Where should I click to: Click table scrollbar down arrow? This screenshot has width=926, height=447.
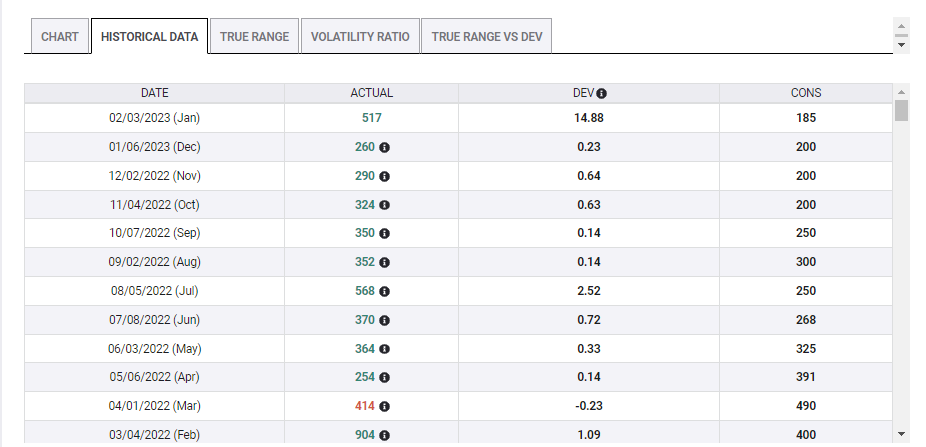pos(902,434)
